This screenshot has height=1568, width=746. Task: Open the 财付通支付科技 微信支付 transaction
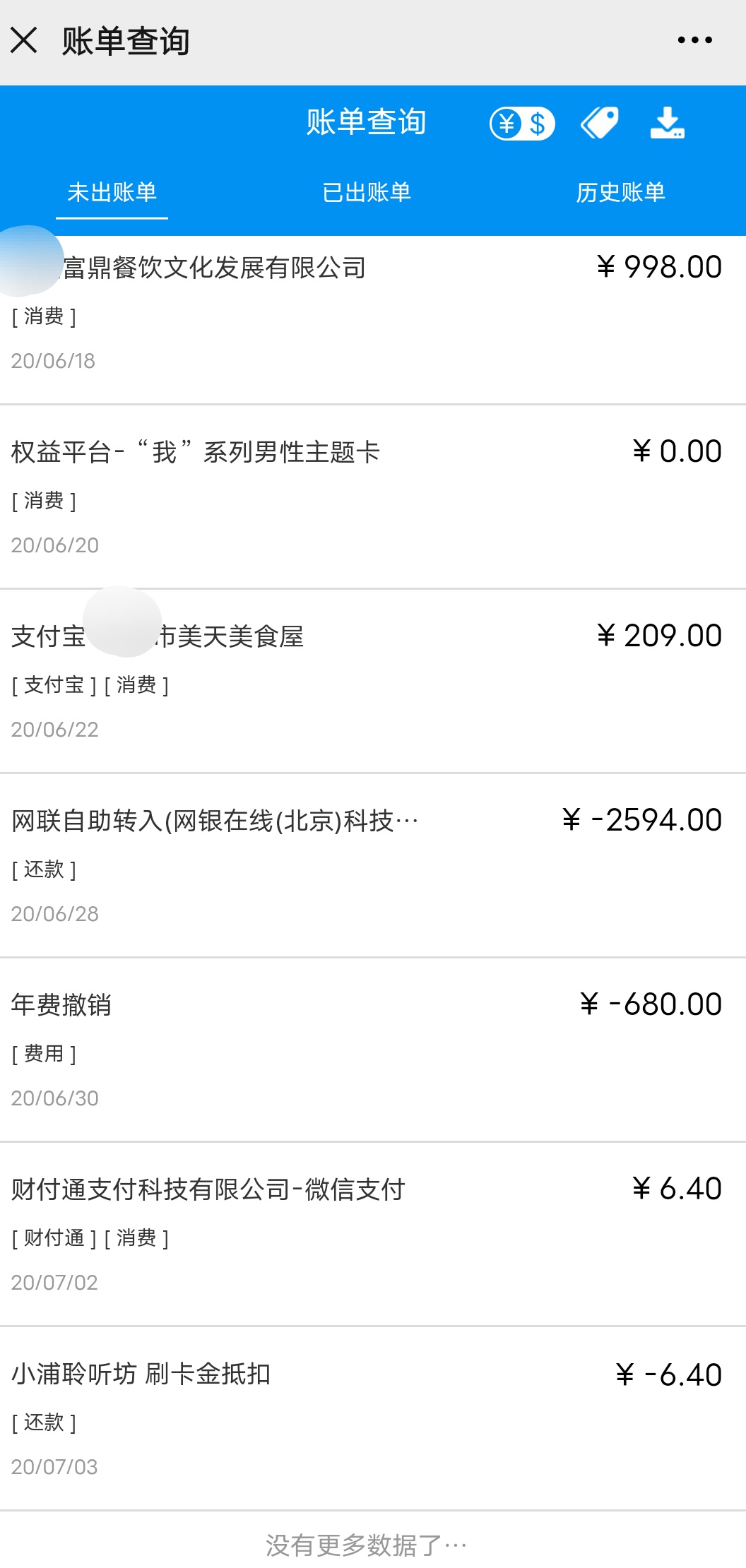pyautogui.click(x=373, y=1234)
